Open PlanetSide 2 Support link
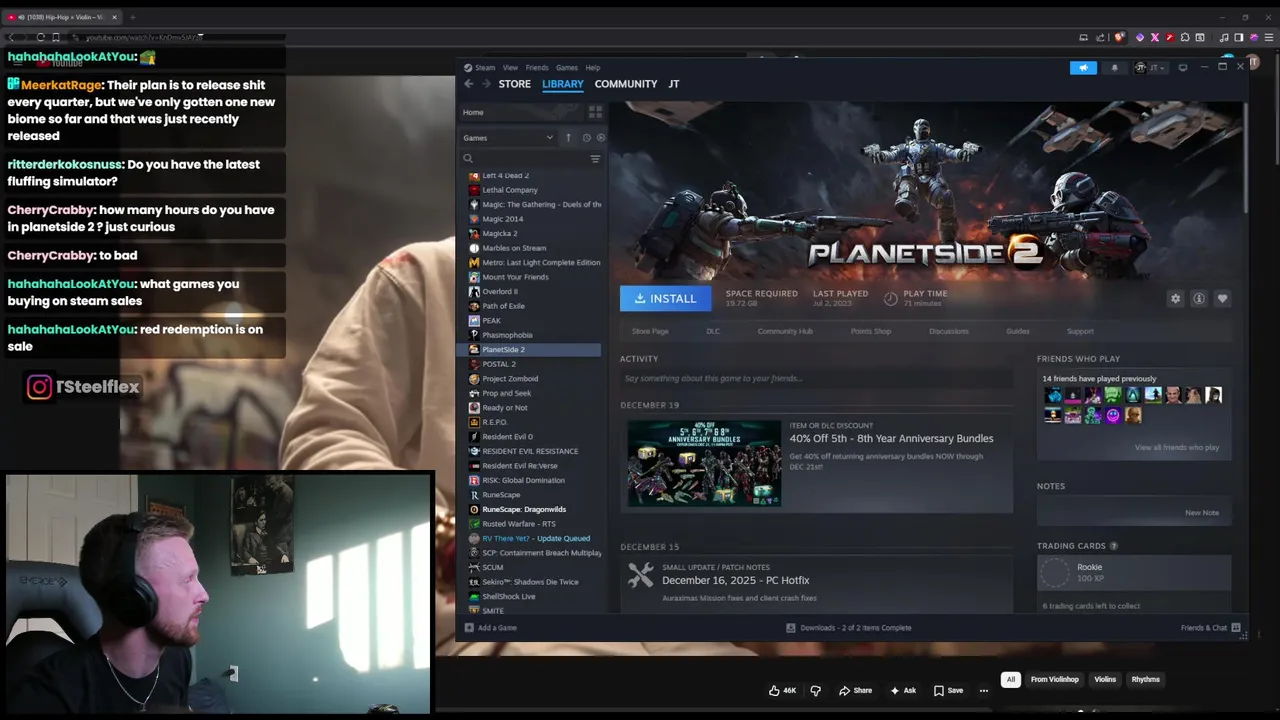This screenshot has width=1280, height=720. pyautogui.click(x=1080, y=331)
